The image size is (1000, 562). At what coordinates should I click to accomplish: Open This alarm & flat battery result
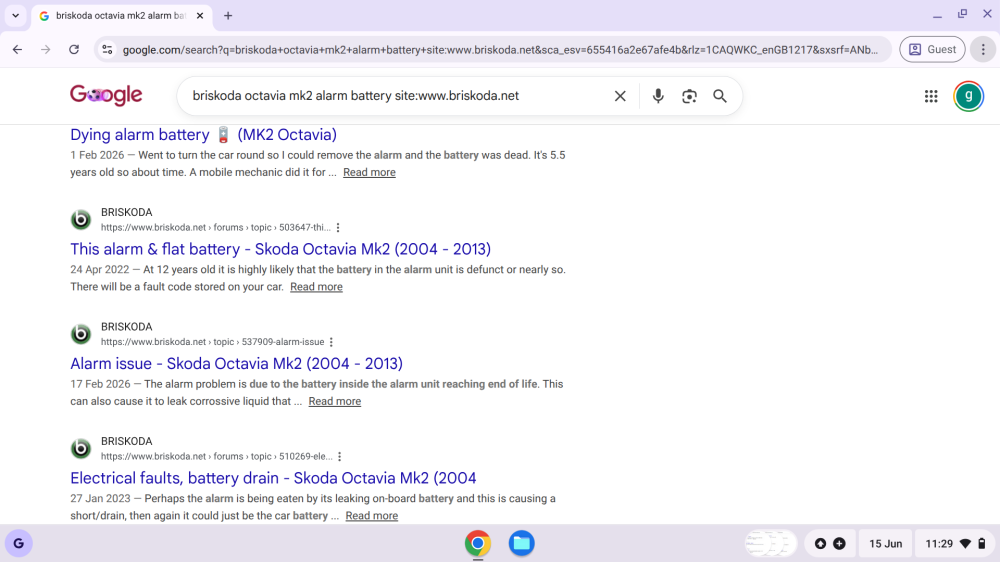tap(281, 249)
